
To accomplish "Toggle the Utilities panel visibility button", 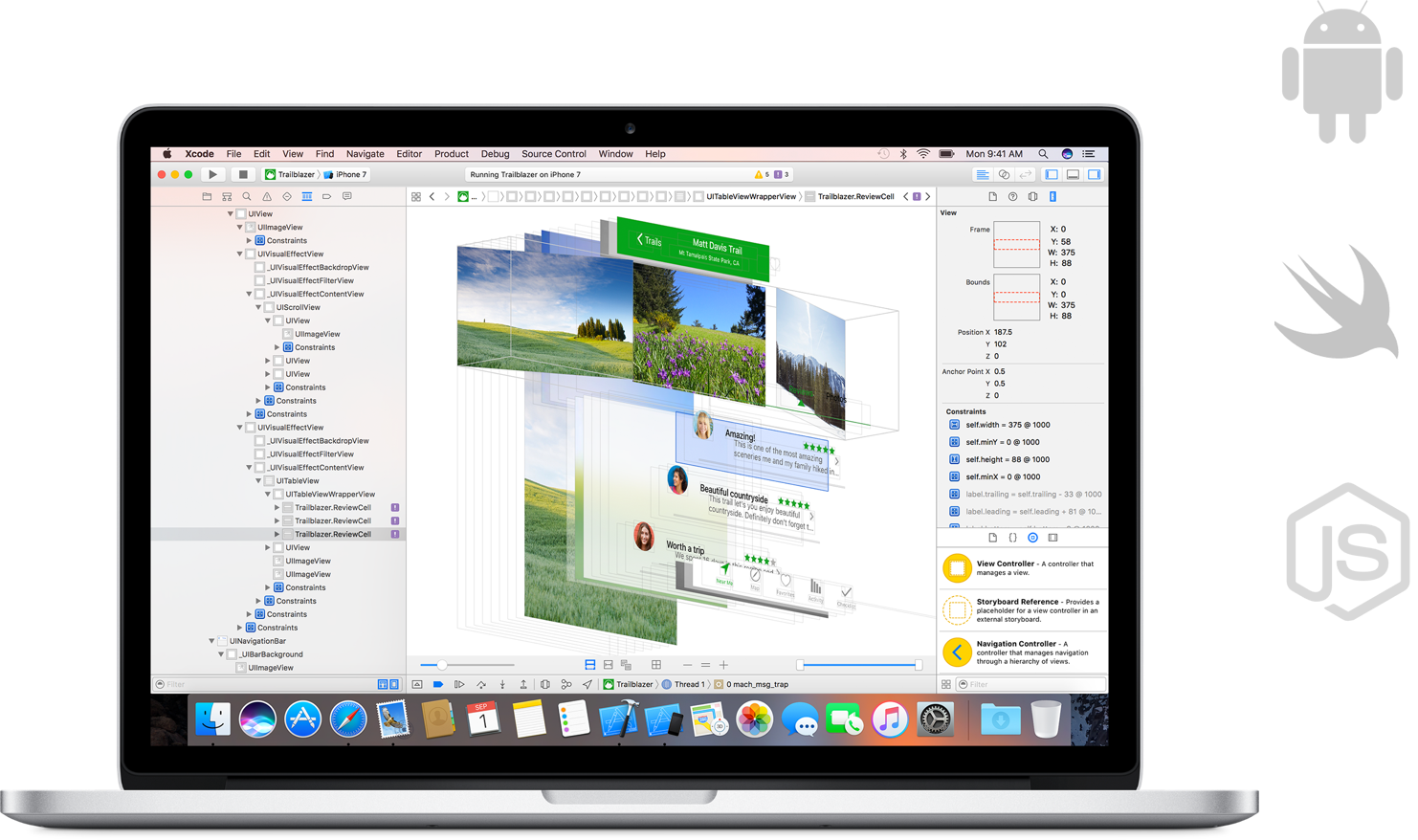I will point(1094,175).
